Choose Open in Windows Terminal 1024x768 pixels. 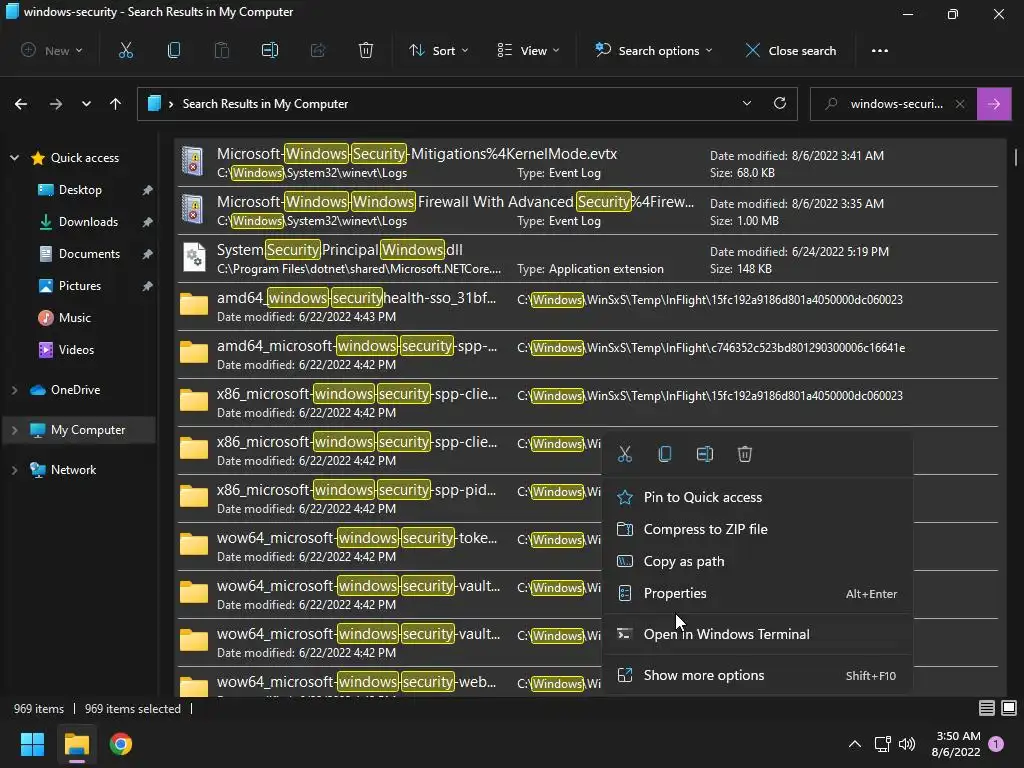click(757, 634)
